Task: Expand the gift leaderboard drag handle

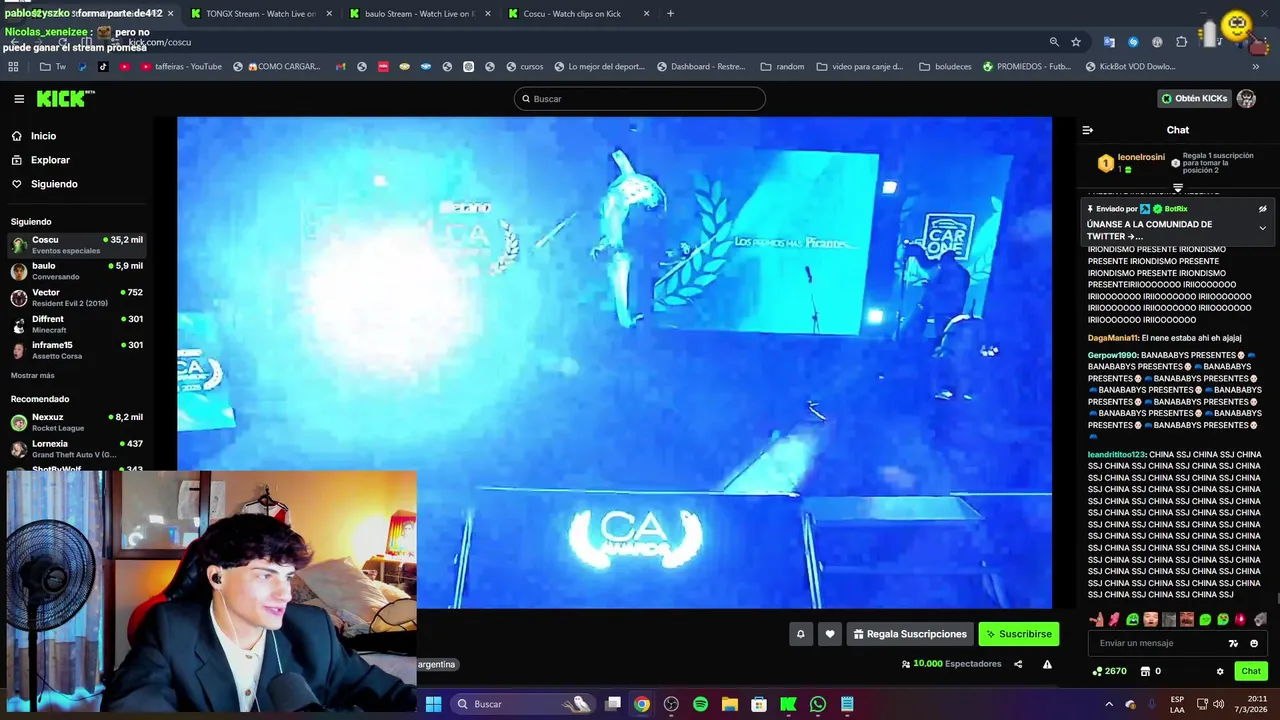Action: pos(1178,187)
